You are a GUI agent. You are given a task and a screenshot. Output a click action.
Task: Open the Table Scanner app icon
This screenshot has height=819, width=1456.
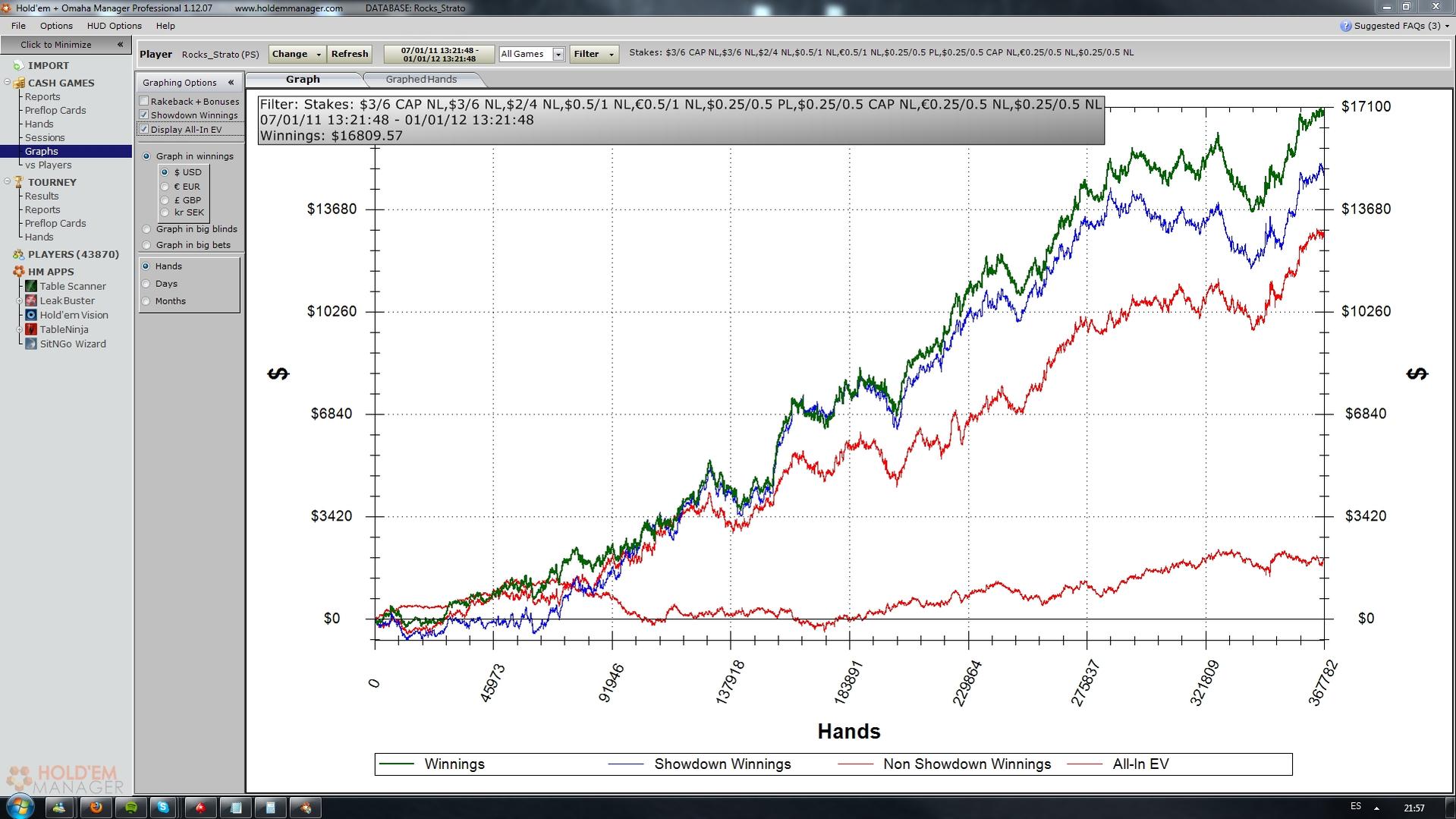[x=31, y=286]
